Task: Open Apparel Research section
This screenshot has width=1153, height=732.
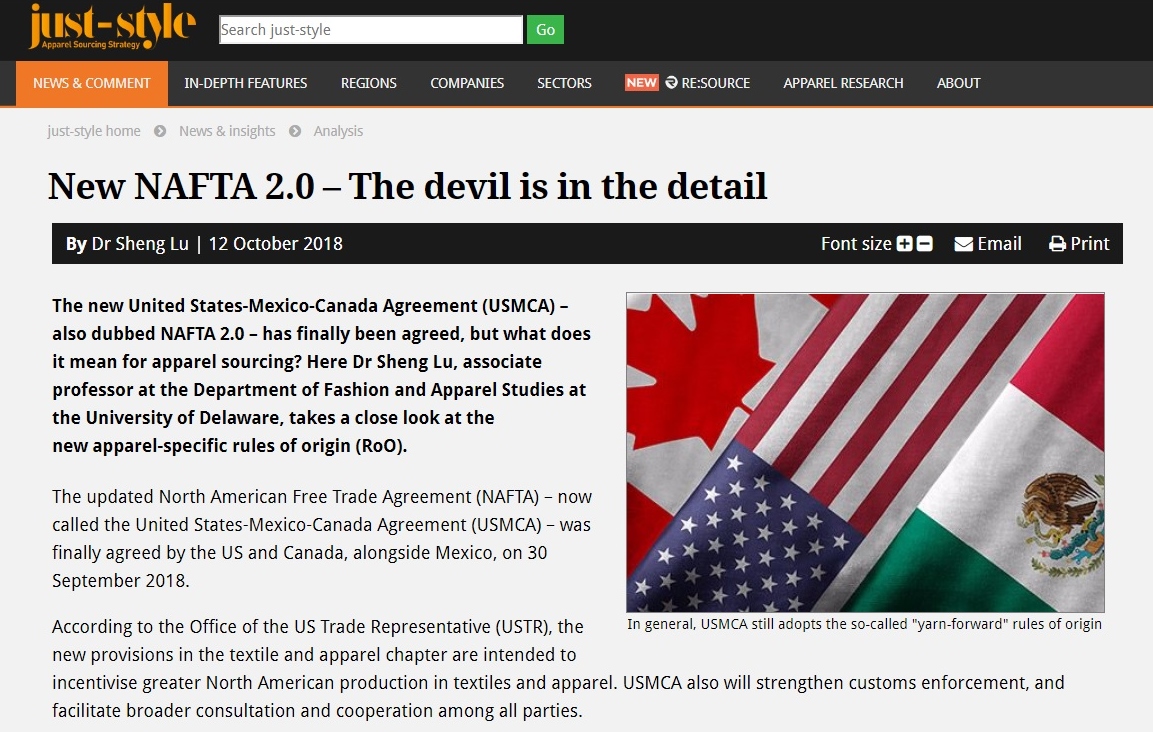Action: pyautogui.click(x=843, y=83)
